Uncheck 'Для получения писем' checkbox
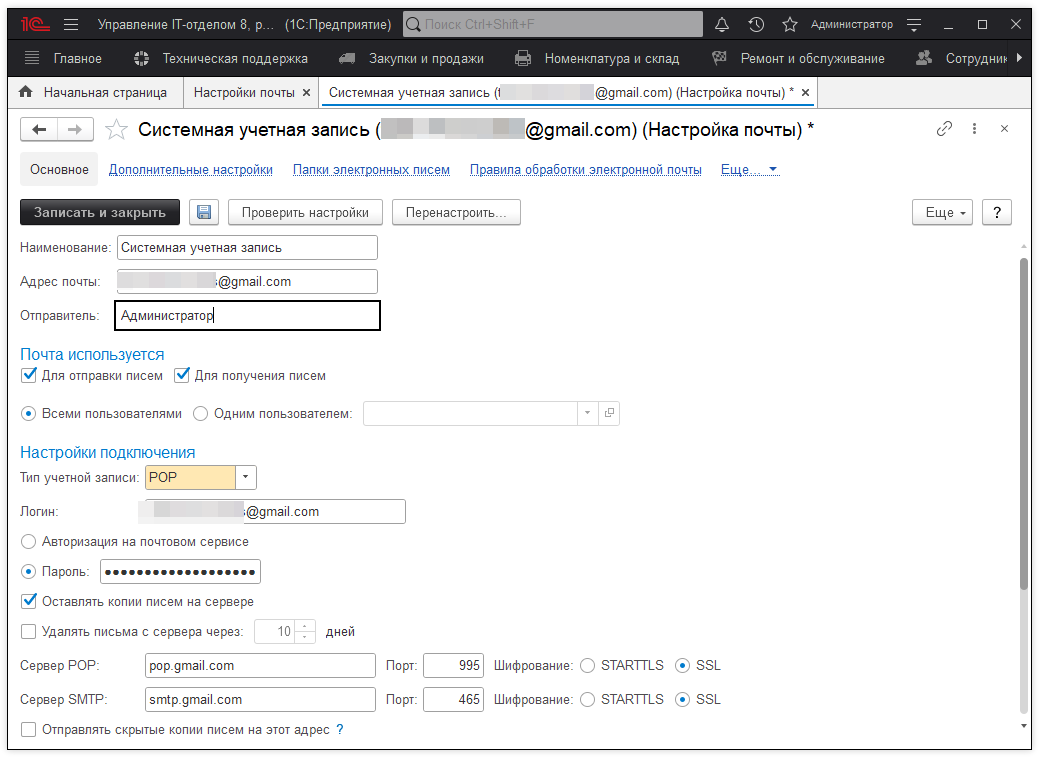The width and height of the screenshot is (1039, 757). click(x=182, y=376)
